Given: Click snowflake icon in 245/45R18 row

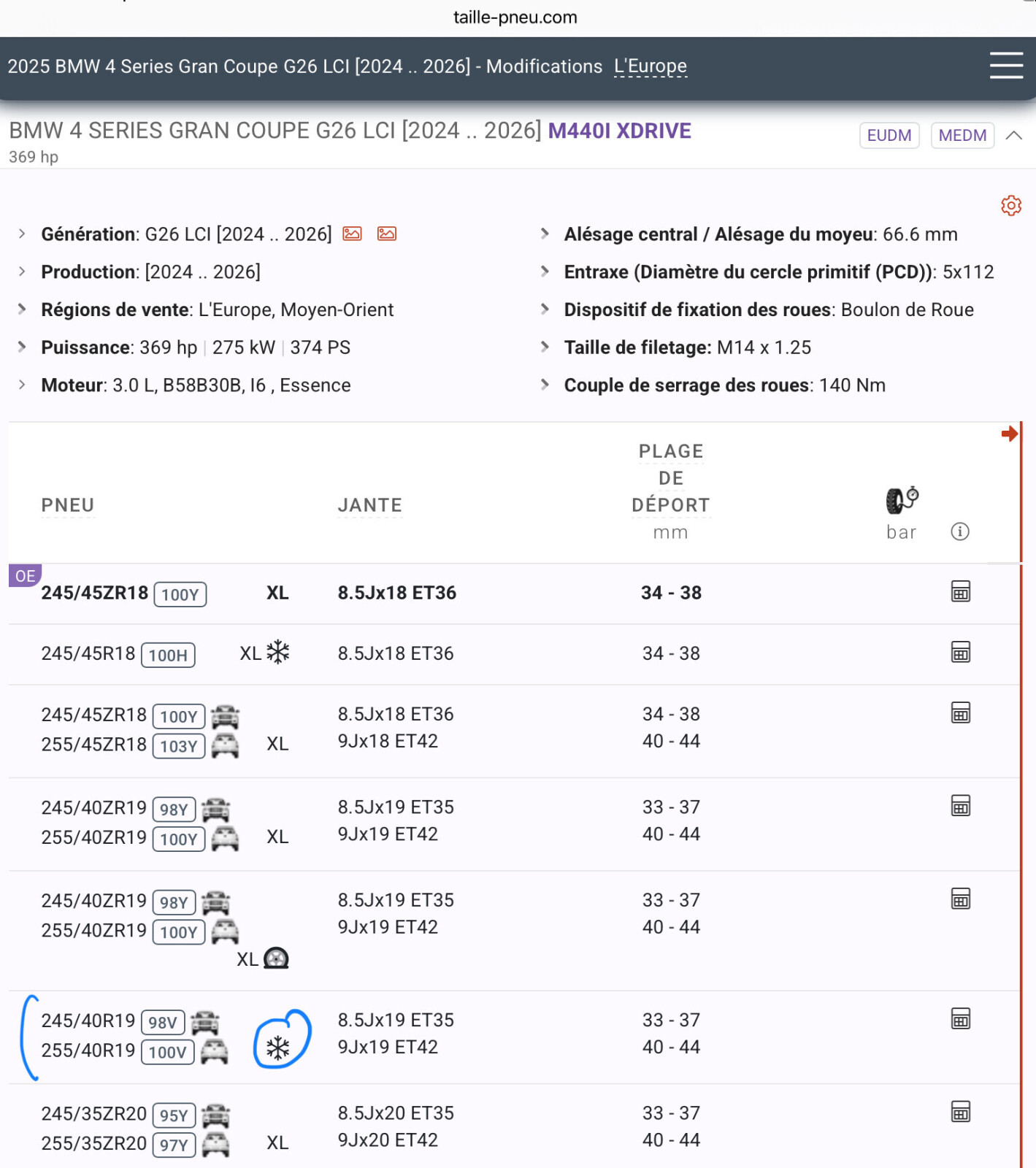Looking at the screenshot, I should (278, 652).
